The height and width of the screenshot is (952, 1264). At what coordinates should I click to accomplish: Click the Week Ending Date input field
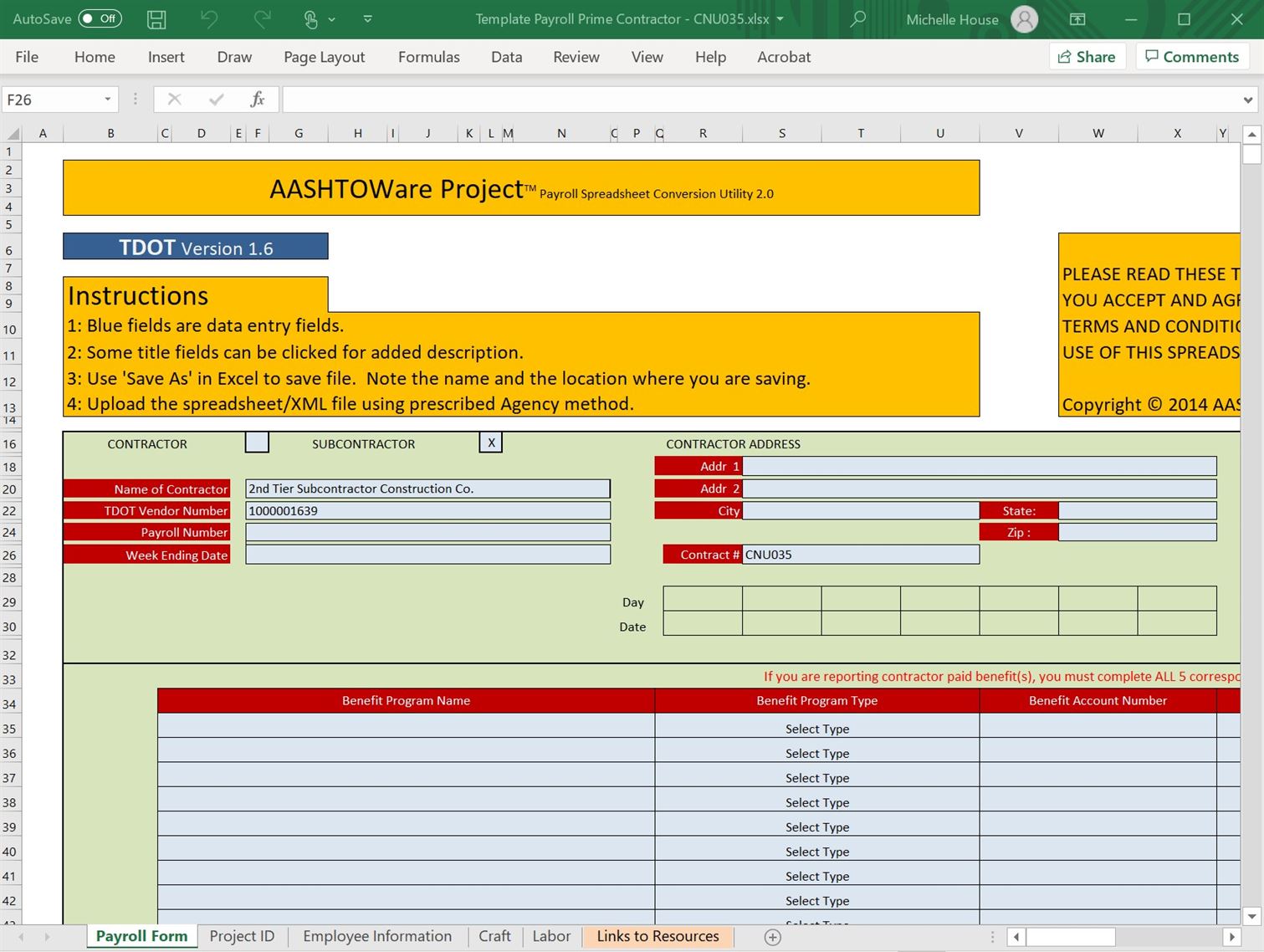pos(427,555)
